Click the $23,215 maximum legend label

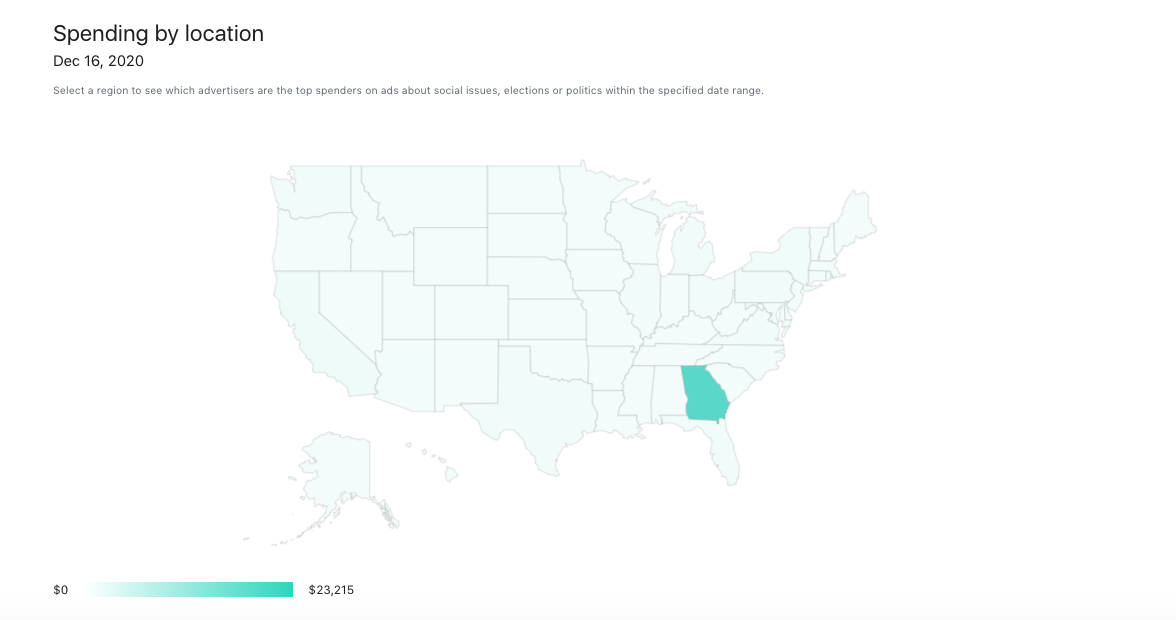(331, 590)
